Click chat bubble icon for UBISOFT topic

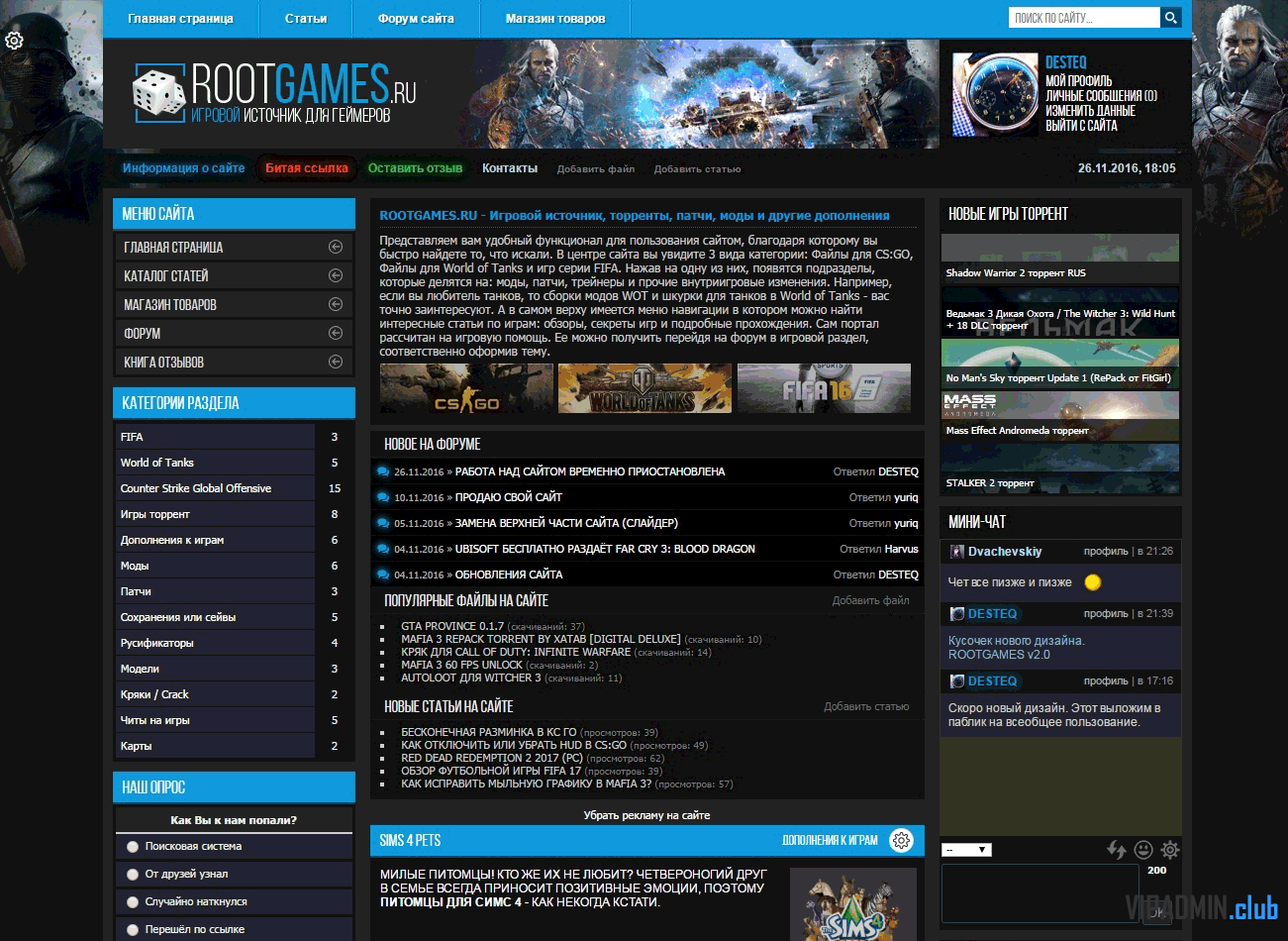[383, 549]
